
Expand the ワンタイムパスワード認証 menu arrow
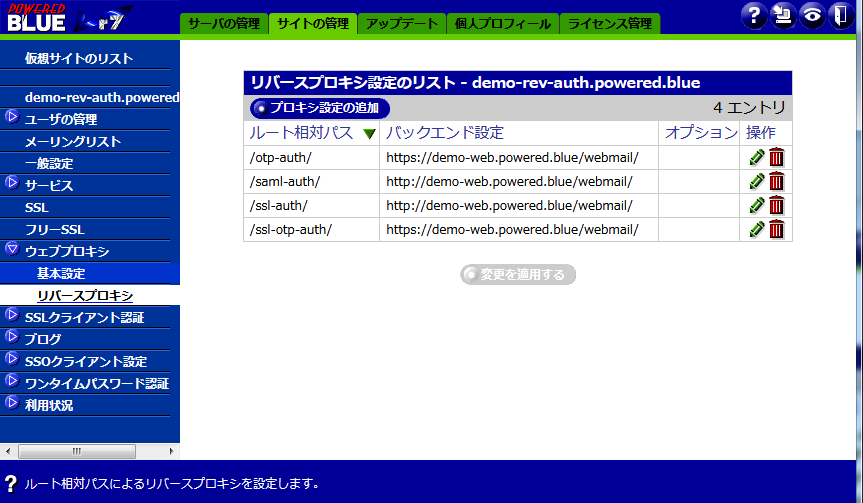point(12,381)
